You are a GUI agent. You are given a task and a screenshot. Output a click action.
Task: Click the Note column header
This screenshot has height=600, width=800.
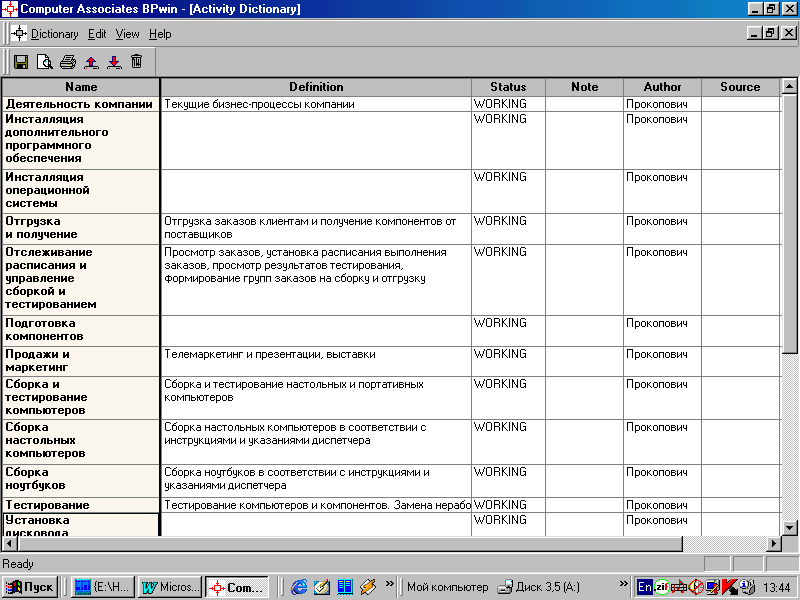(584, 87)
